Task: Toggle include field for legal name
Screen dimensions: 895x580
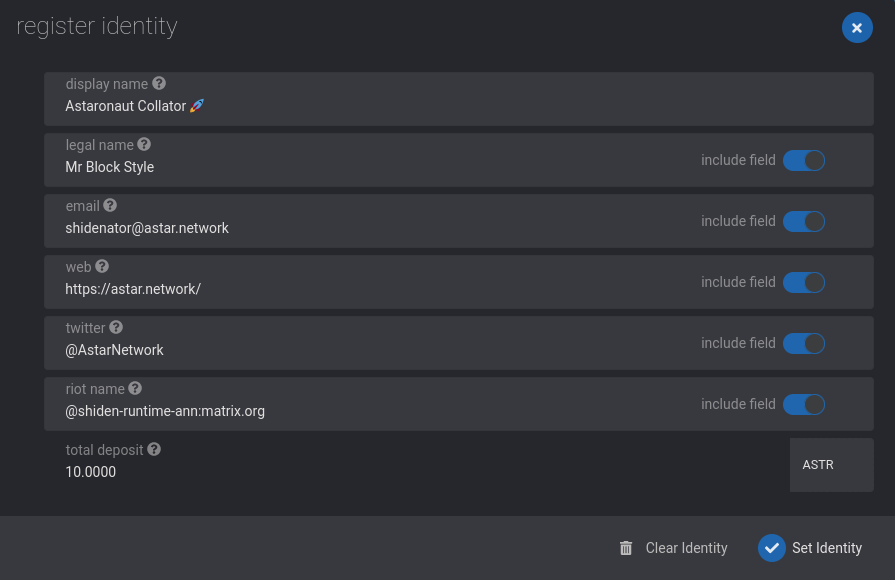Action: click(x=804, y=160)
